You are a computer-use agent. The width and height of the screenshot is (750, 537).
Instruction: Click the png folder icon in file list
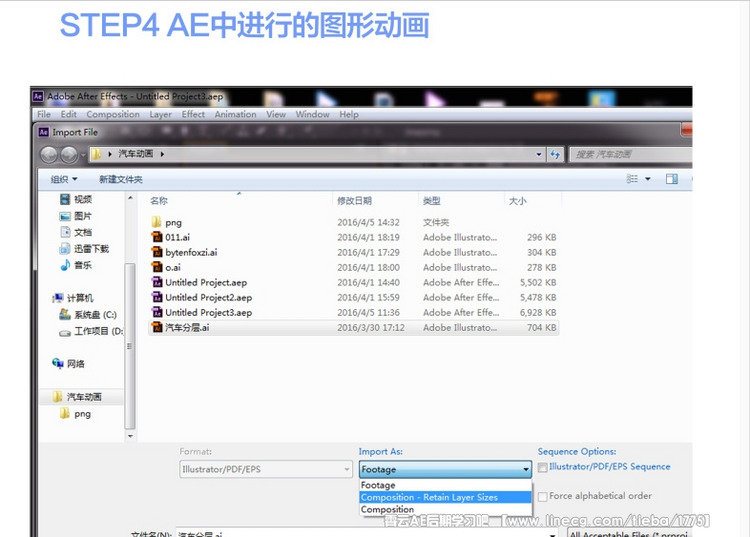click(x=156, y=222)
